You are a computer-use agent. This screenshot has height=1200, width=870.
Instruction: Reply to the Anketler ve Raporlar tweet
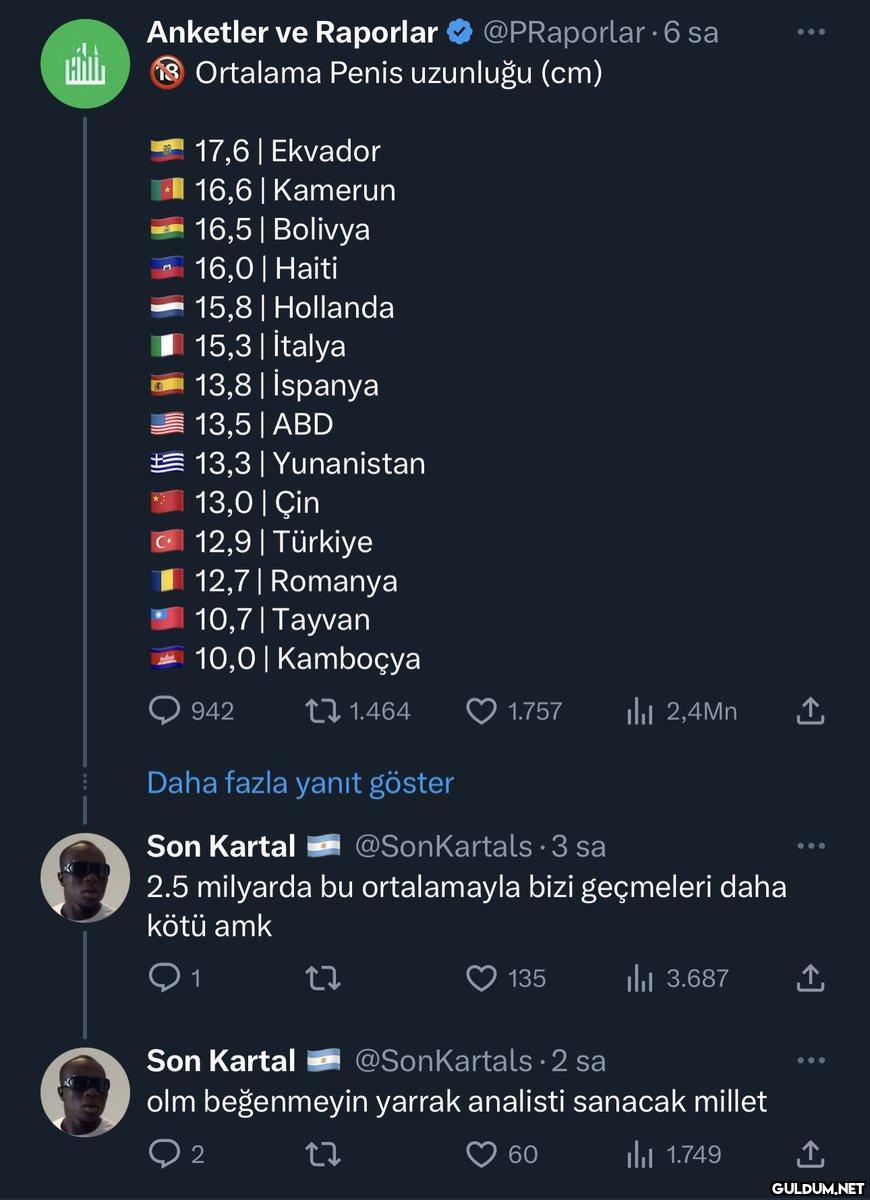163,711
